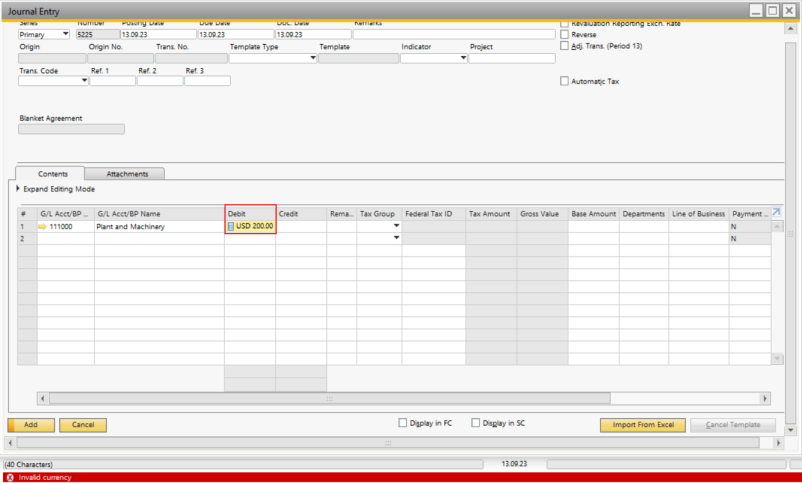Viewport: 802px width, 483px height.
Task: Click the Ref. 1 input field
Action: coord(113,81)
